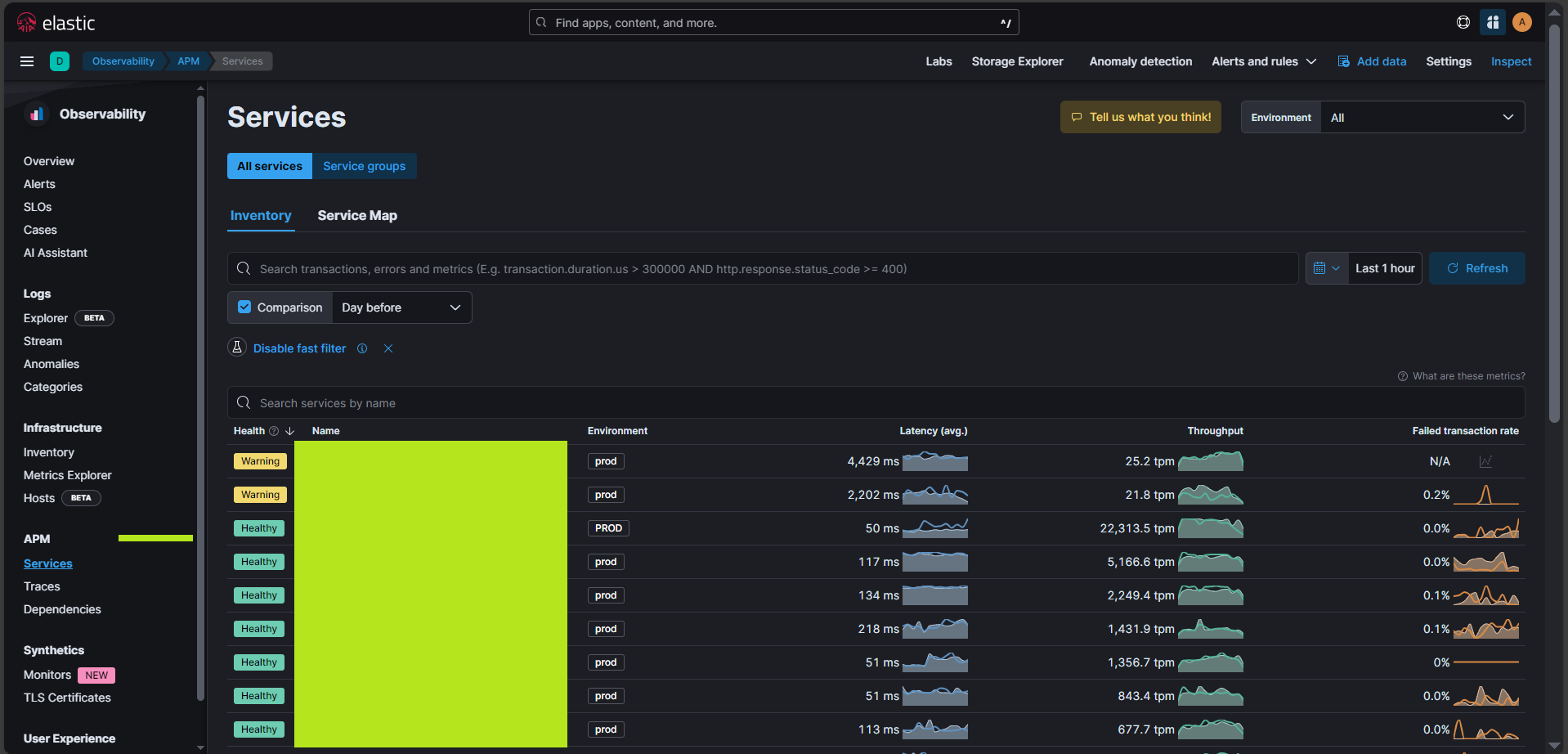Click the Refresh button
The image size is (1568, 754).
coord(1476,268)
